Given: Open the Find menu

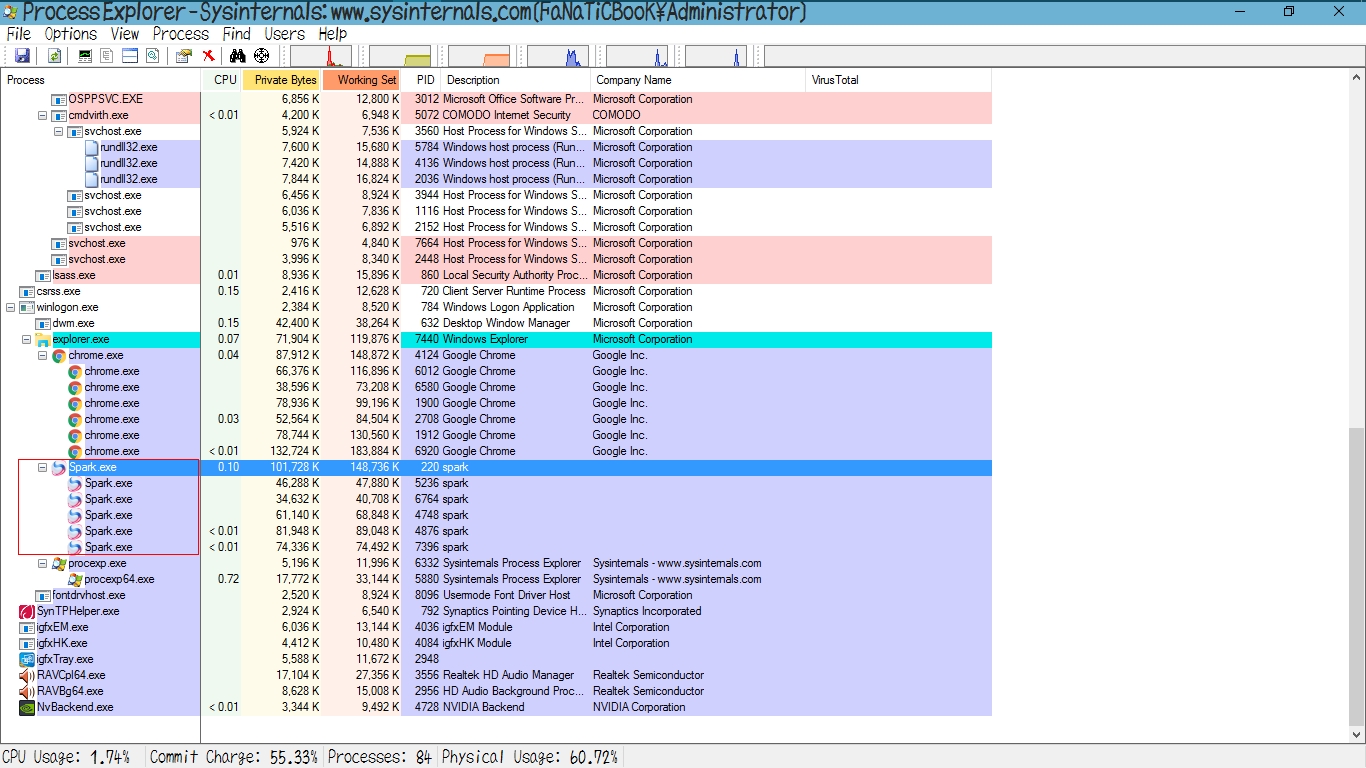Looking at the screenshot, I should [237, 34].
